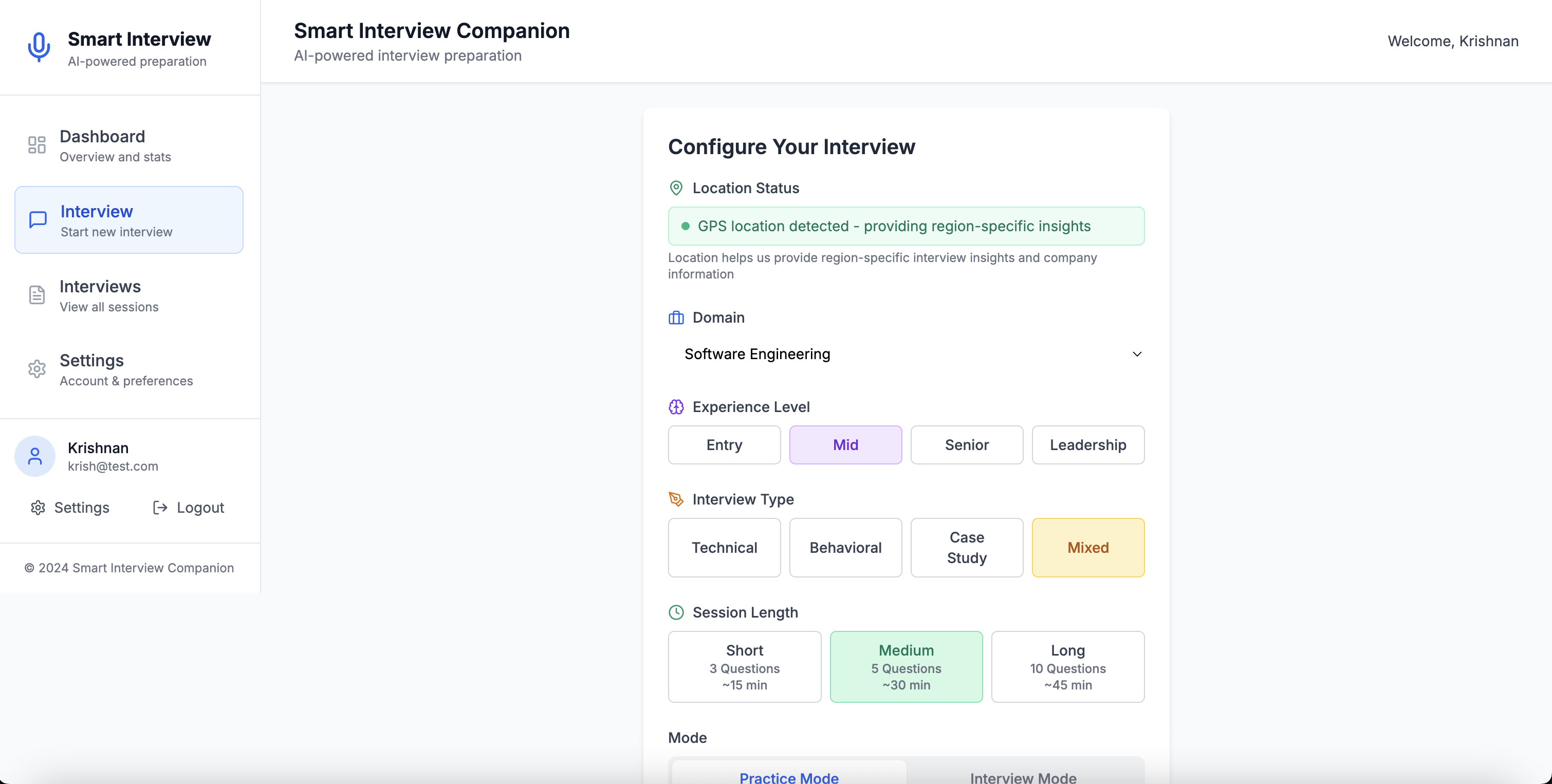Screen dimensions: 1552x784
Task: Click Krishnan's user avatar icon
Action: (x=35, y=456)
